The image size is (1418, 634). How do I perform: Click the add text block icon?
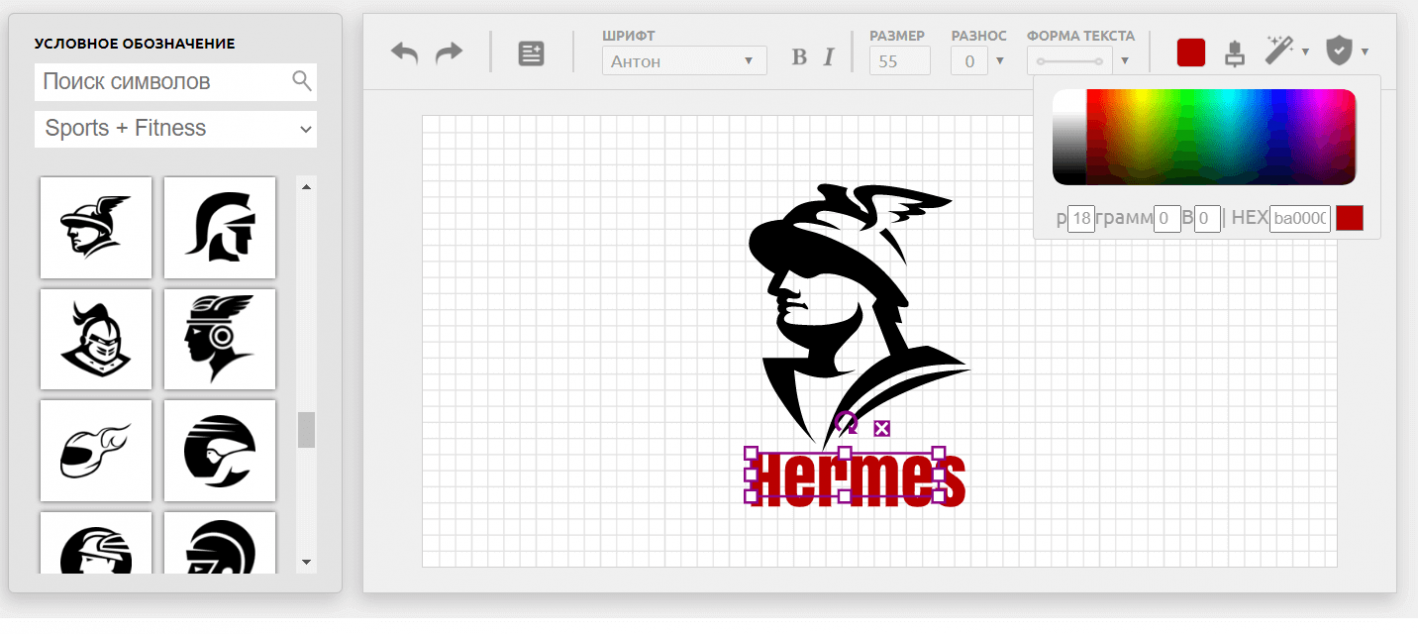pos(531,54)
